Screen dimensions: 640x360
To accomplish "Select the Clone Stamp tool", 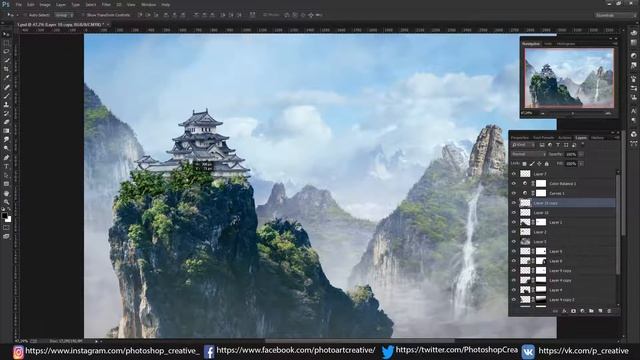I will [6, 104].
